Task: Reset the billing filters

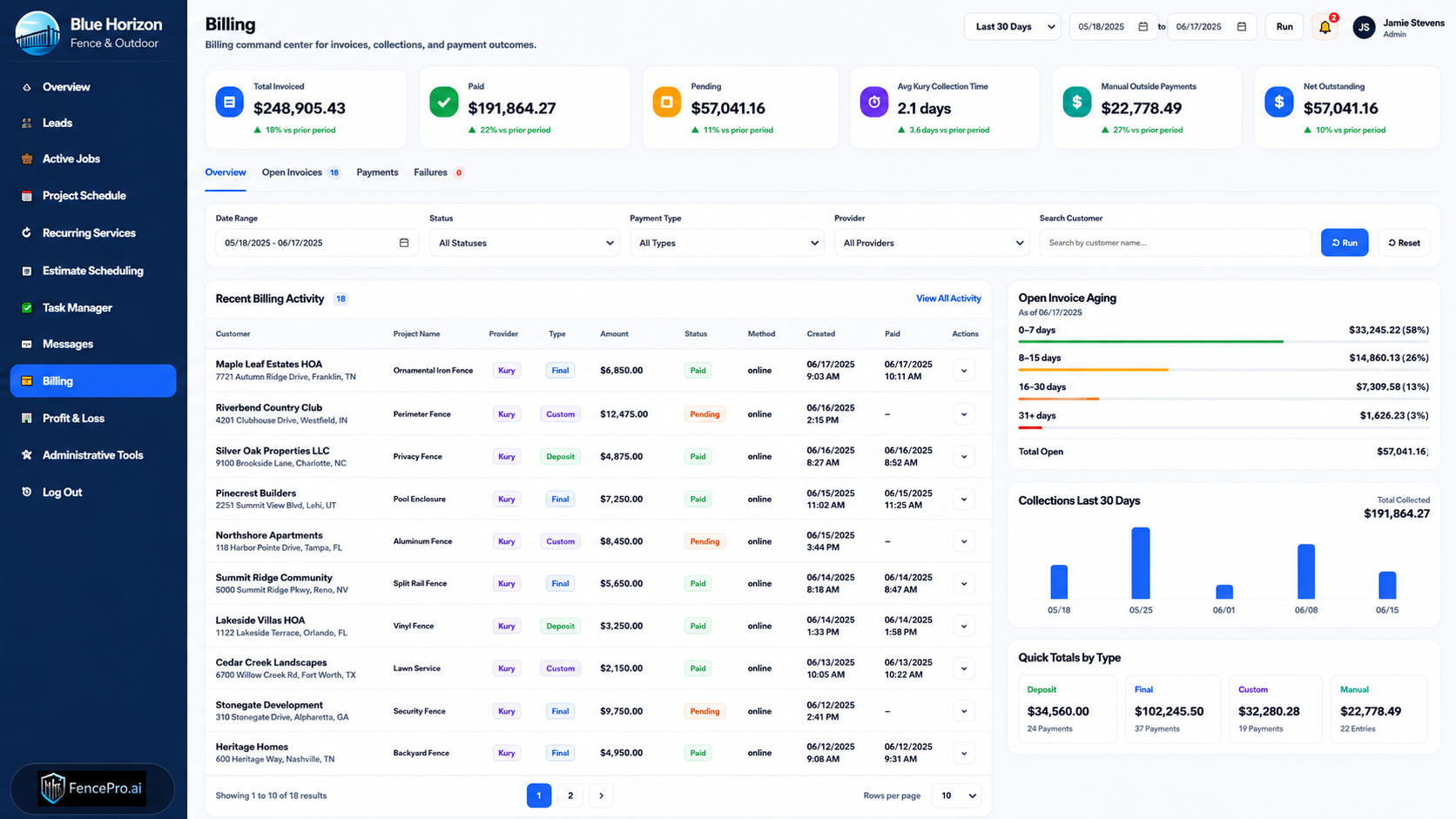Action: [1404, 243]
